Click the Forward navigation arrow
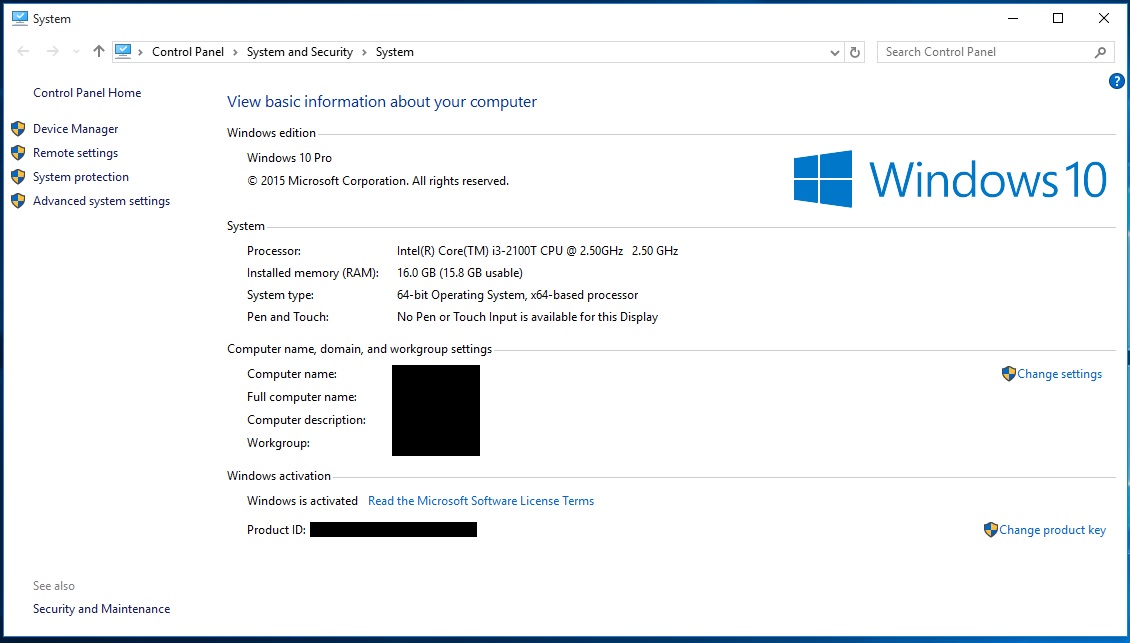Image resolution: width=1130 pixels, height=643 pixels. (x=53, y=51)
